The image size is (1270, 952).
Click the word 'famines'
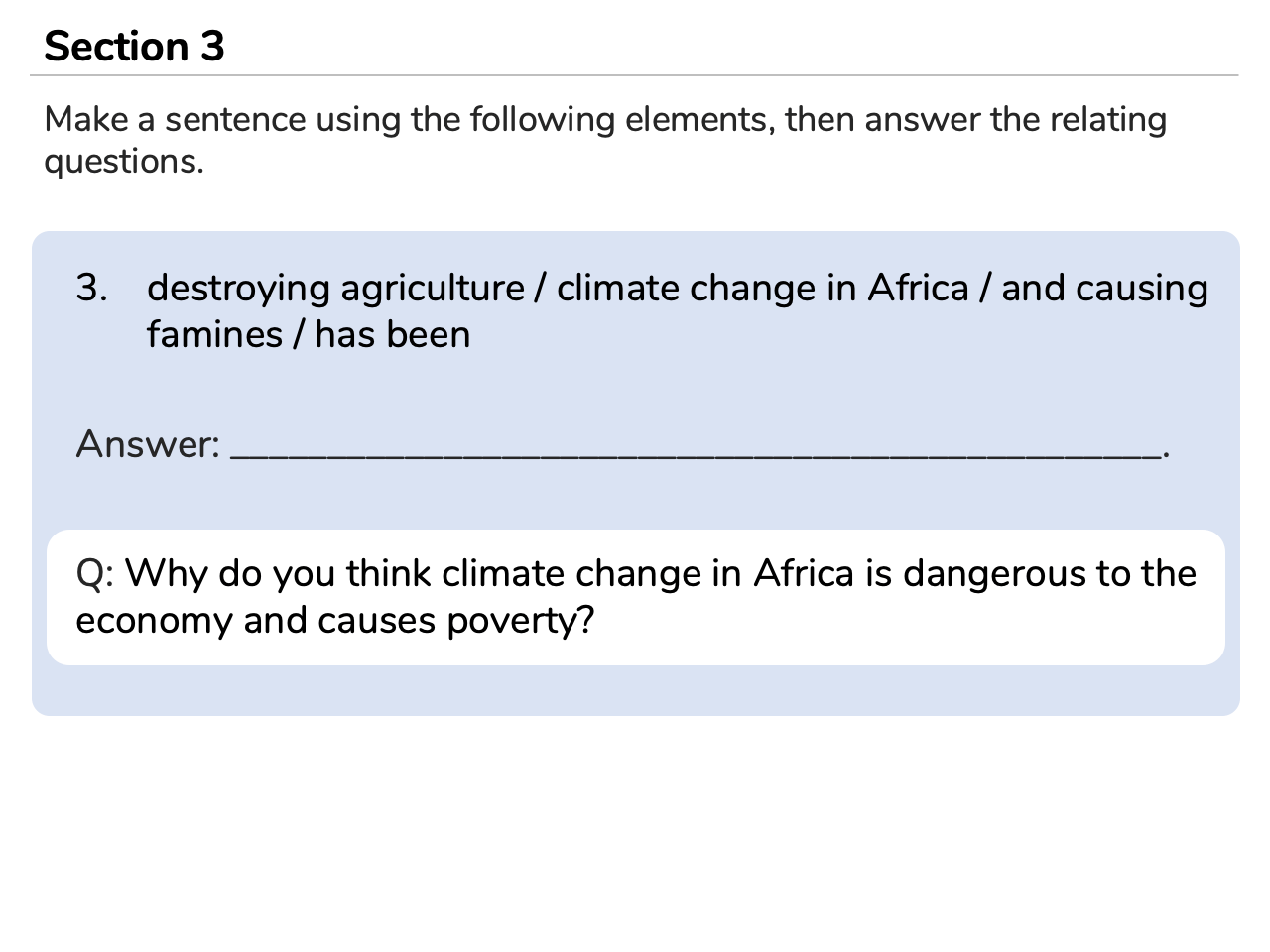point(214,335)
